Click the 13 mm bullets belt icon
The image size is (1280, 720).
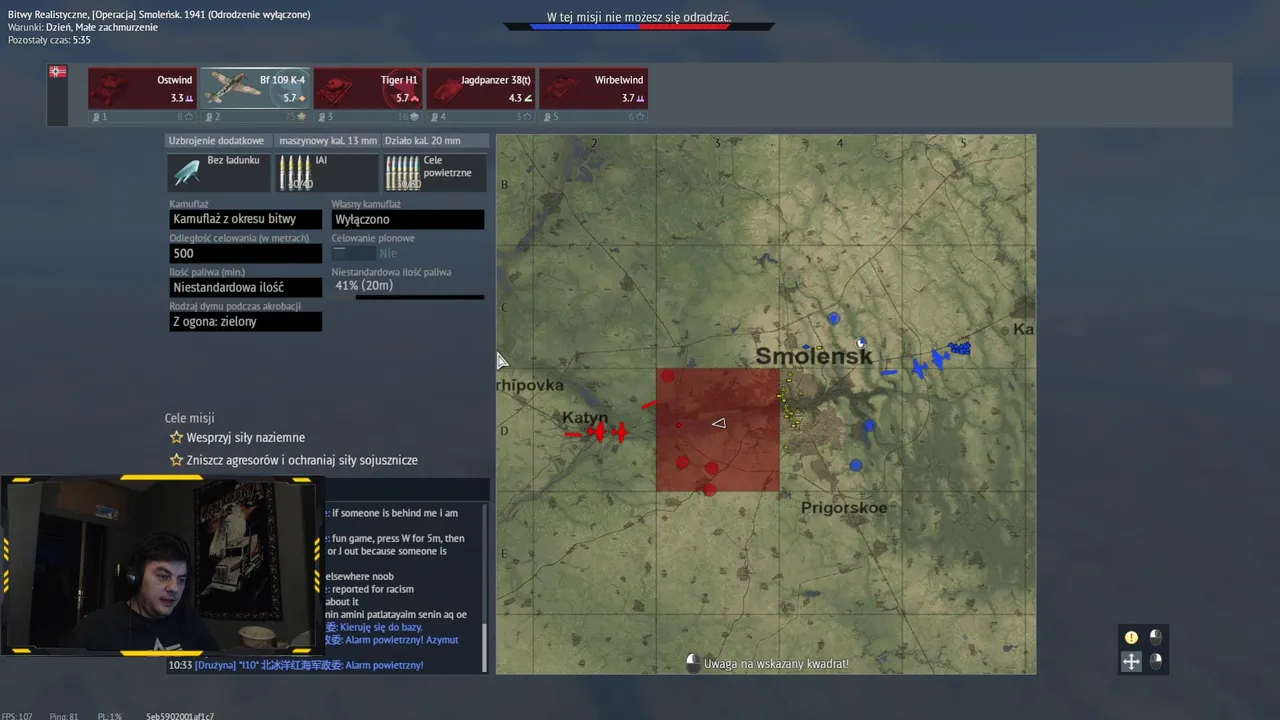click(295, 172)
